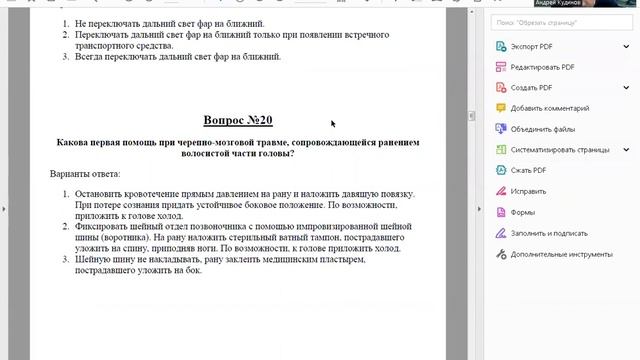Expand the Систематизировать страницы options chevron

tap(626, 150)
